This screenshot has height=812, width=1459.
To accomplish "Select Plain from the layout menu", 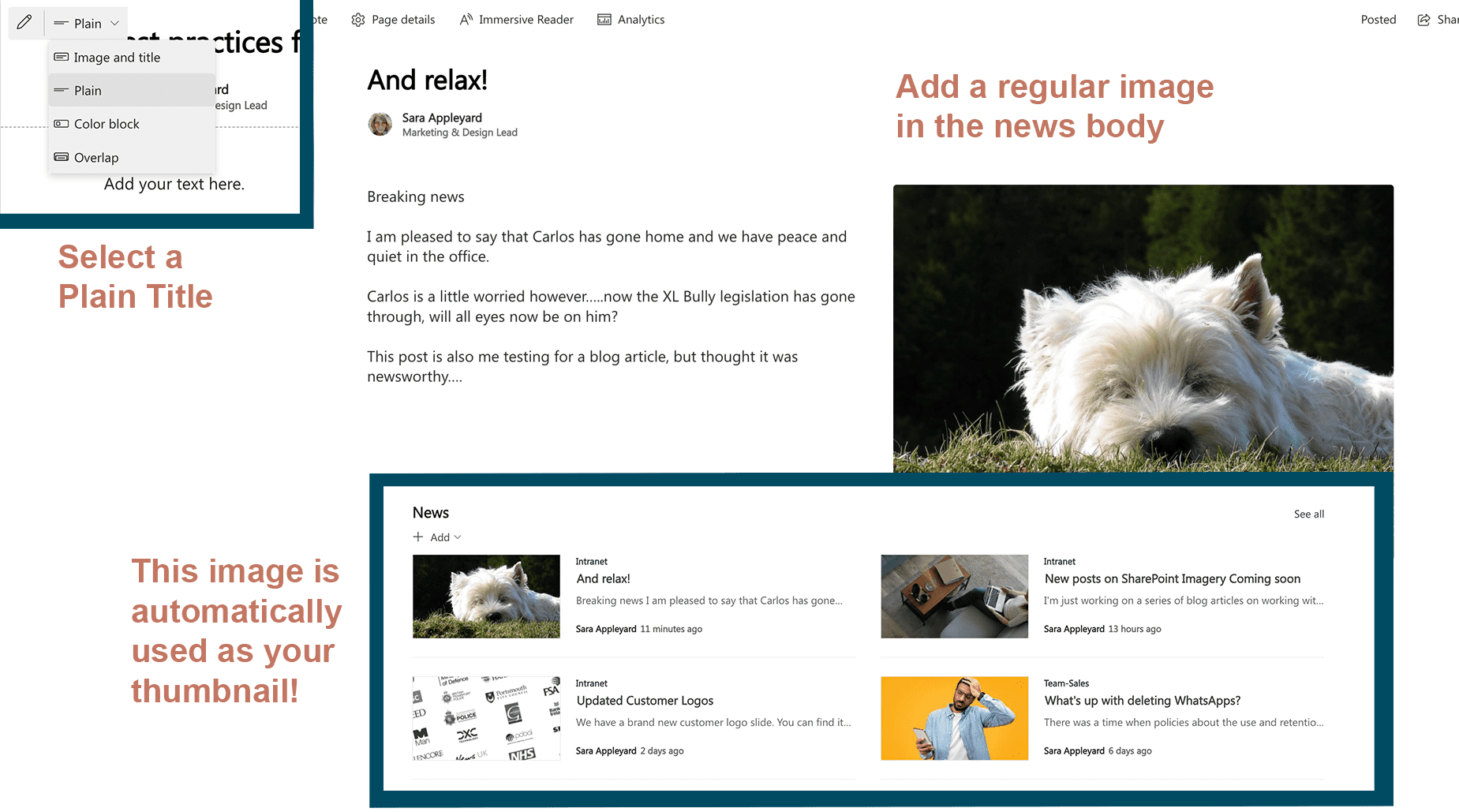I will 87,90.
